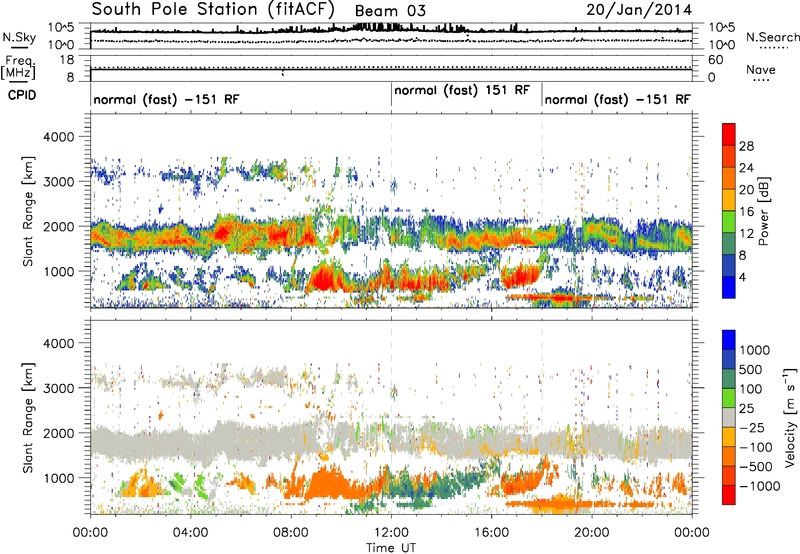This screenshot has height=554, width=800.
Task: Select the 'normal (fast) 151 RF' CPID segment
Action: (462, 90)
